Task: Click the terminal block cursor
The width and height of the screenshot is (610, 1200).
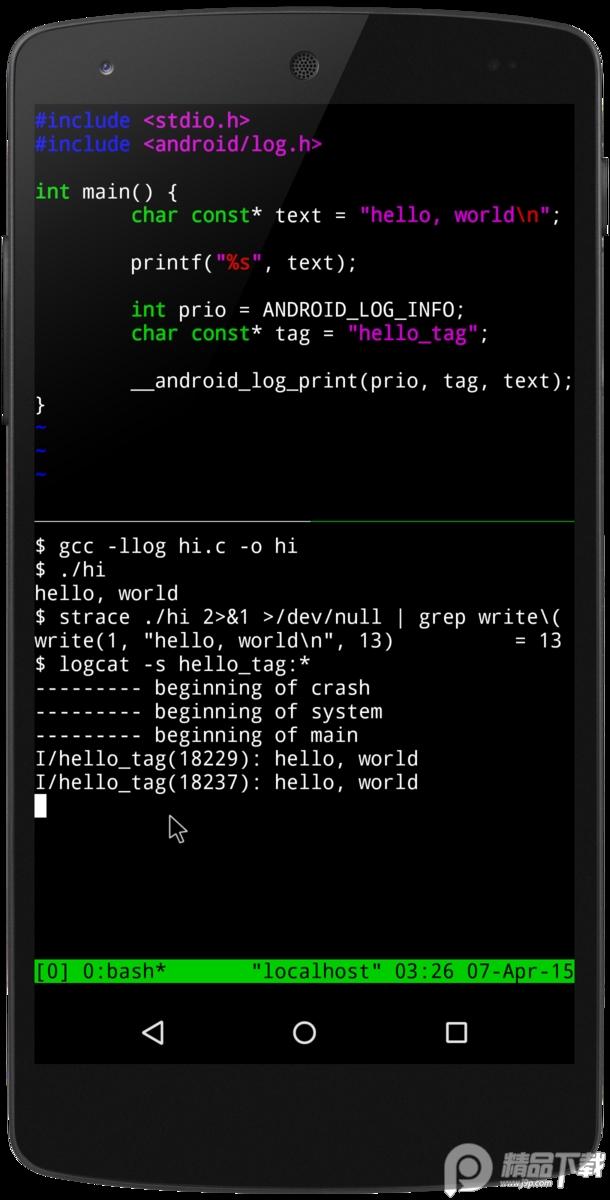Action: pos(40,806)
